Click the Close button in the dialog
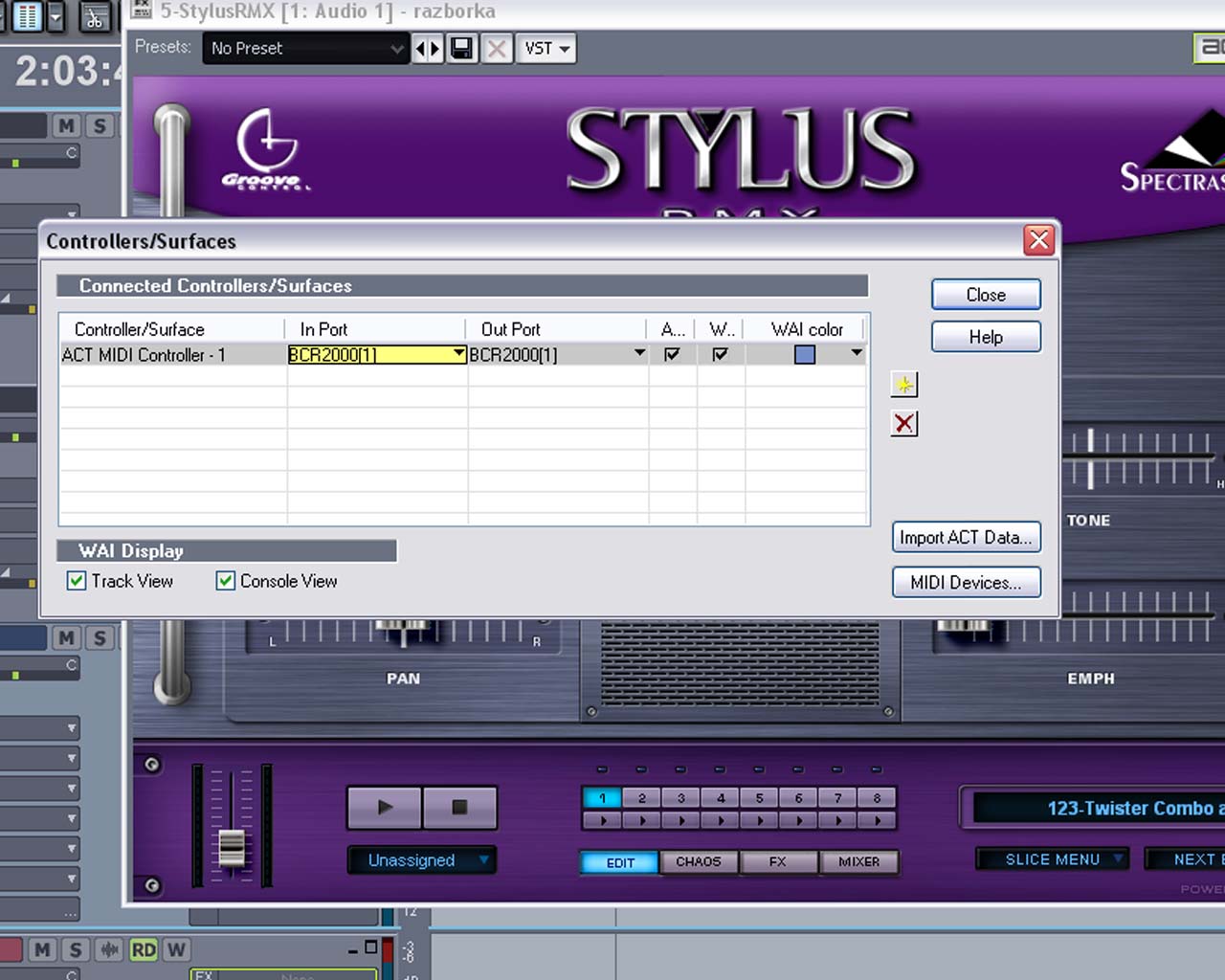 tap(986, 295)
